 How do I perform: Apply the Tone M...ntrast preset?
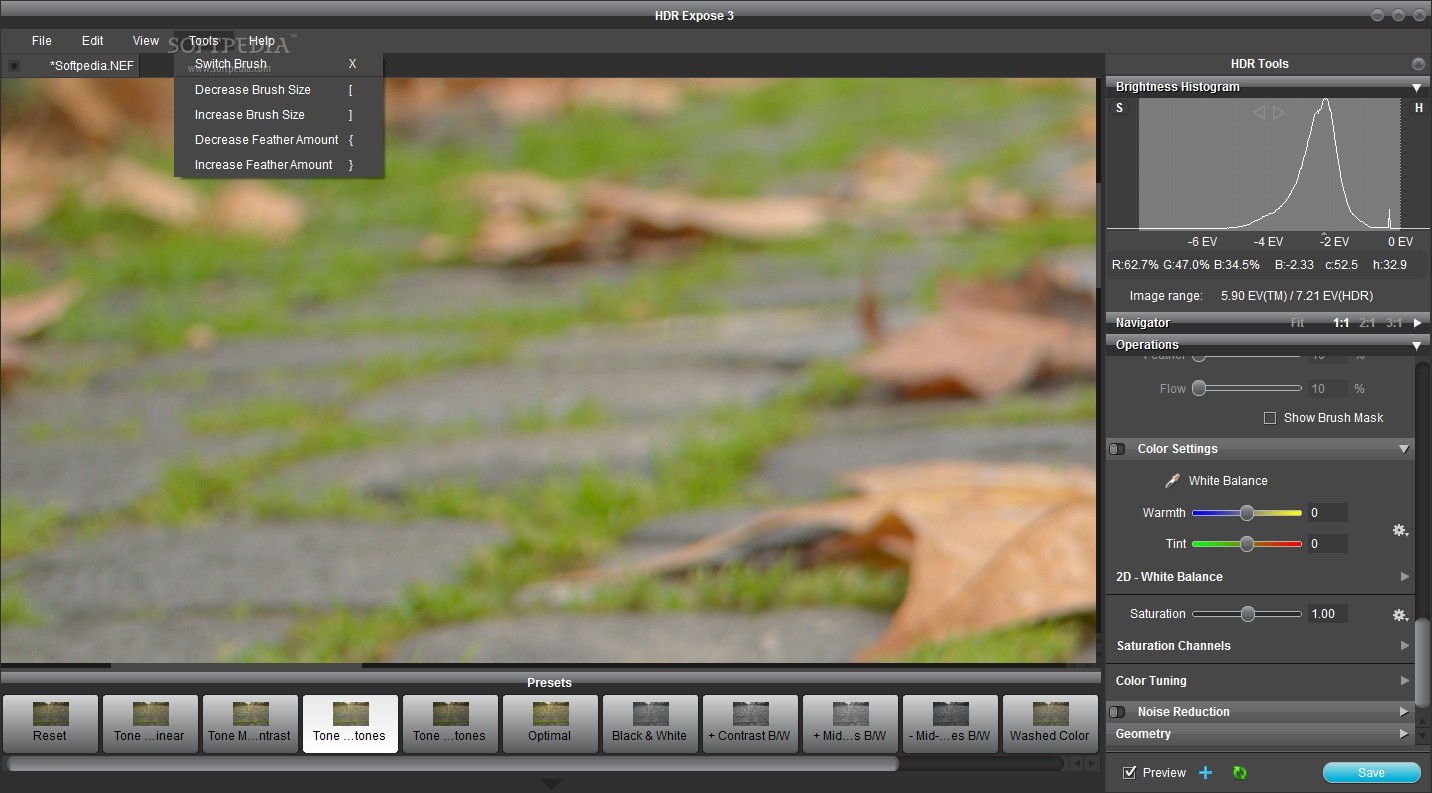[x=250, y=724]
